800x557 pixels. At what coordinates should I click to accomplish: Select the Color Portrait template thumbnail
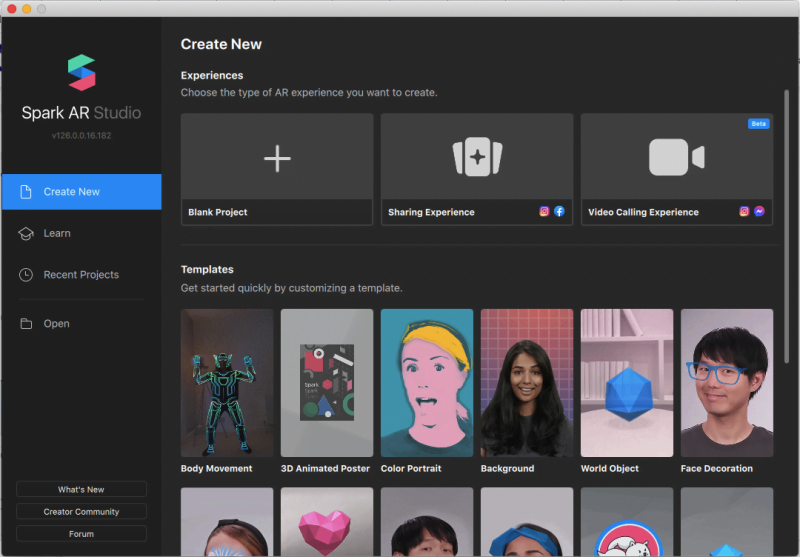[427, 383]
